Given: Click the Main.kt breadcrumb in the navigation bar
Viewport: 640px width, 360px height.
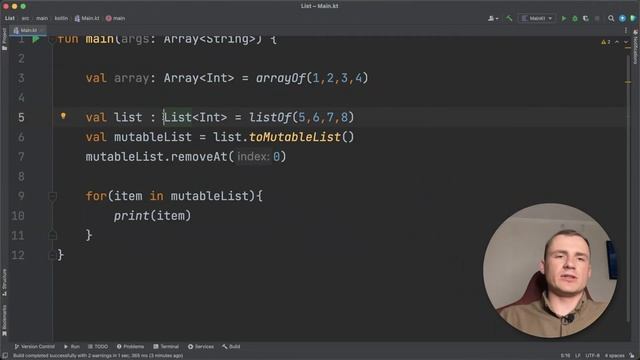Looking at the screenshot, I should (87, 18).
